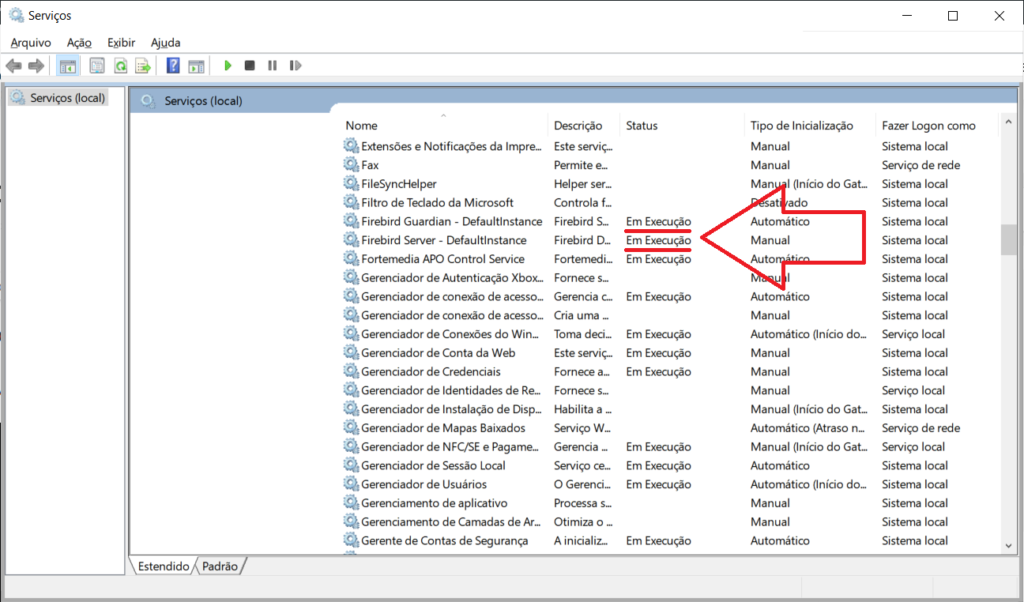This screenshot has width=1024, height=602.
Task: Click the Refresh toolbar icon
Action: click(x=120, y=66)
